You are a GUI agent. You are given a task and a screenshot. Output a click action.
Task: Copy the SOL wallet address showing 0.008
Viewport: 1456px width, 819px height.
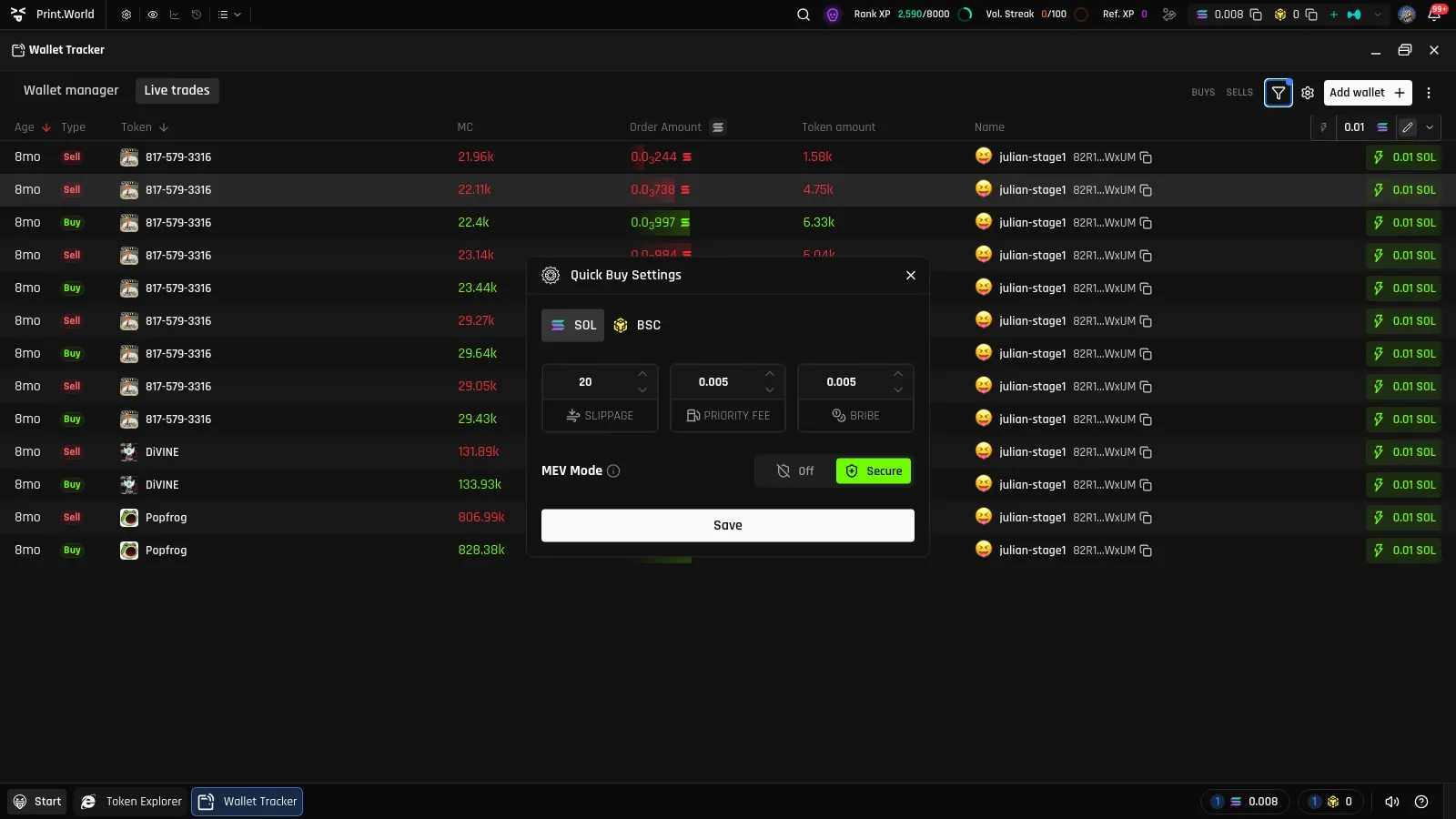tap(1256, 15)
